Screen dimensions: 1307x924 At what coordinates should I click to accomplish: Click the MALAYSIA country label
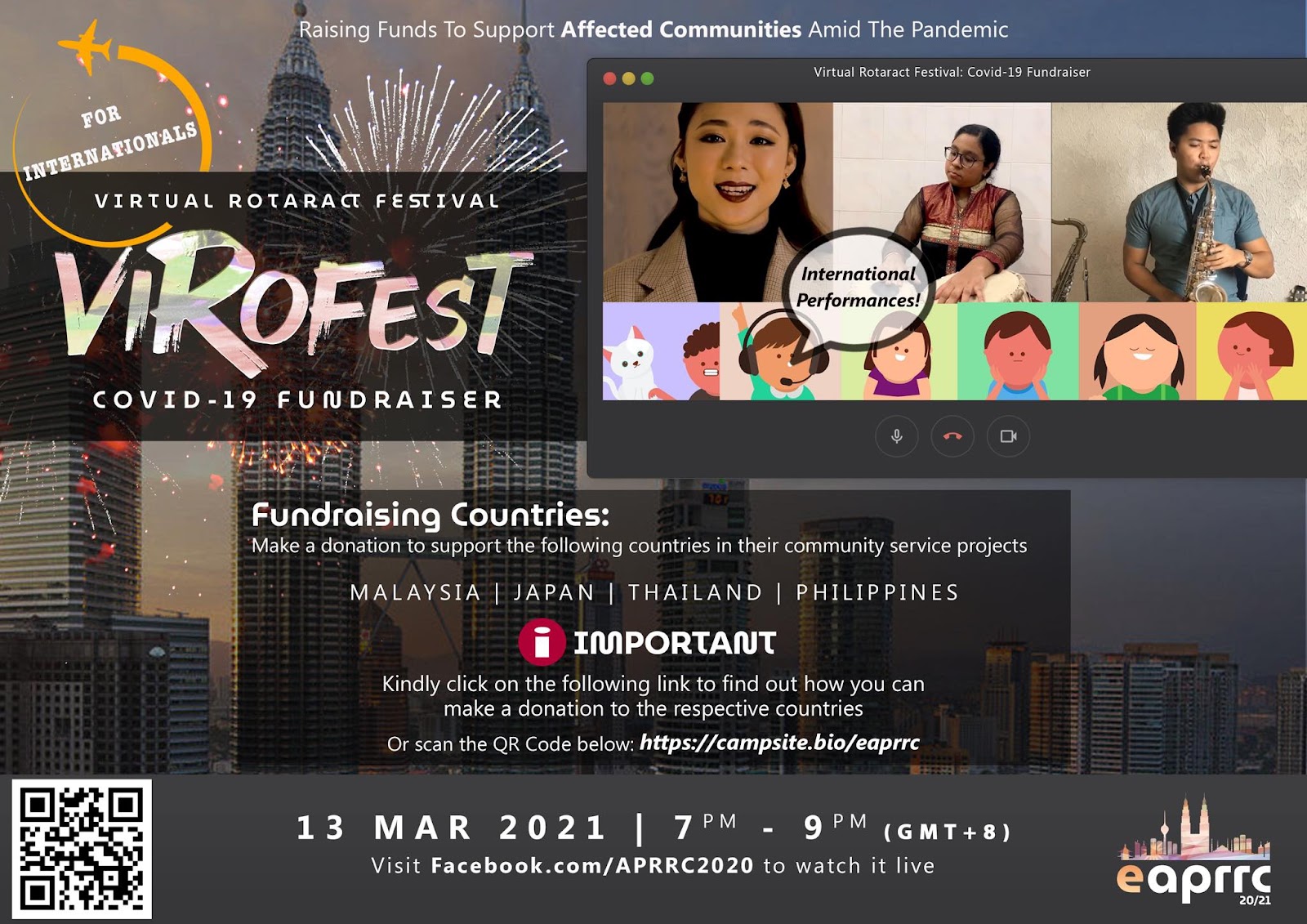point(416,592)
